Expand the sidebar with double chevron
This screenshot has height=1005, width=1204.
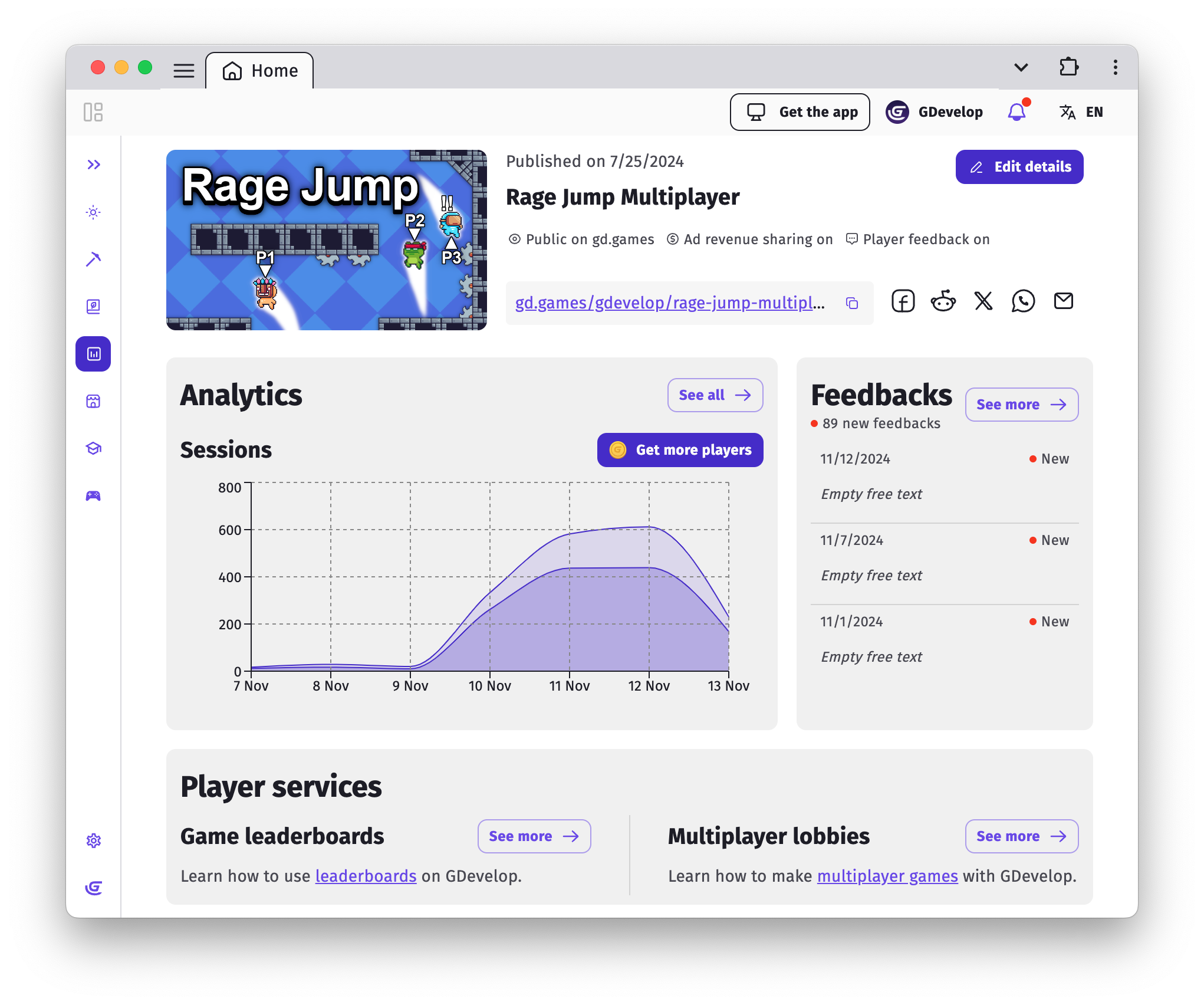[94, 165]
